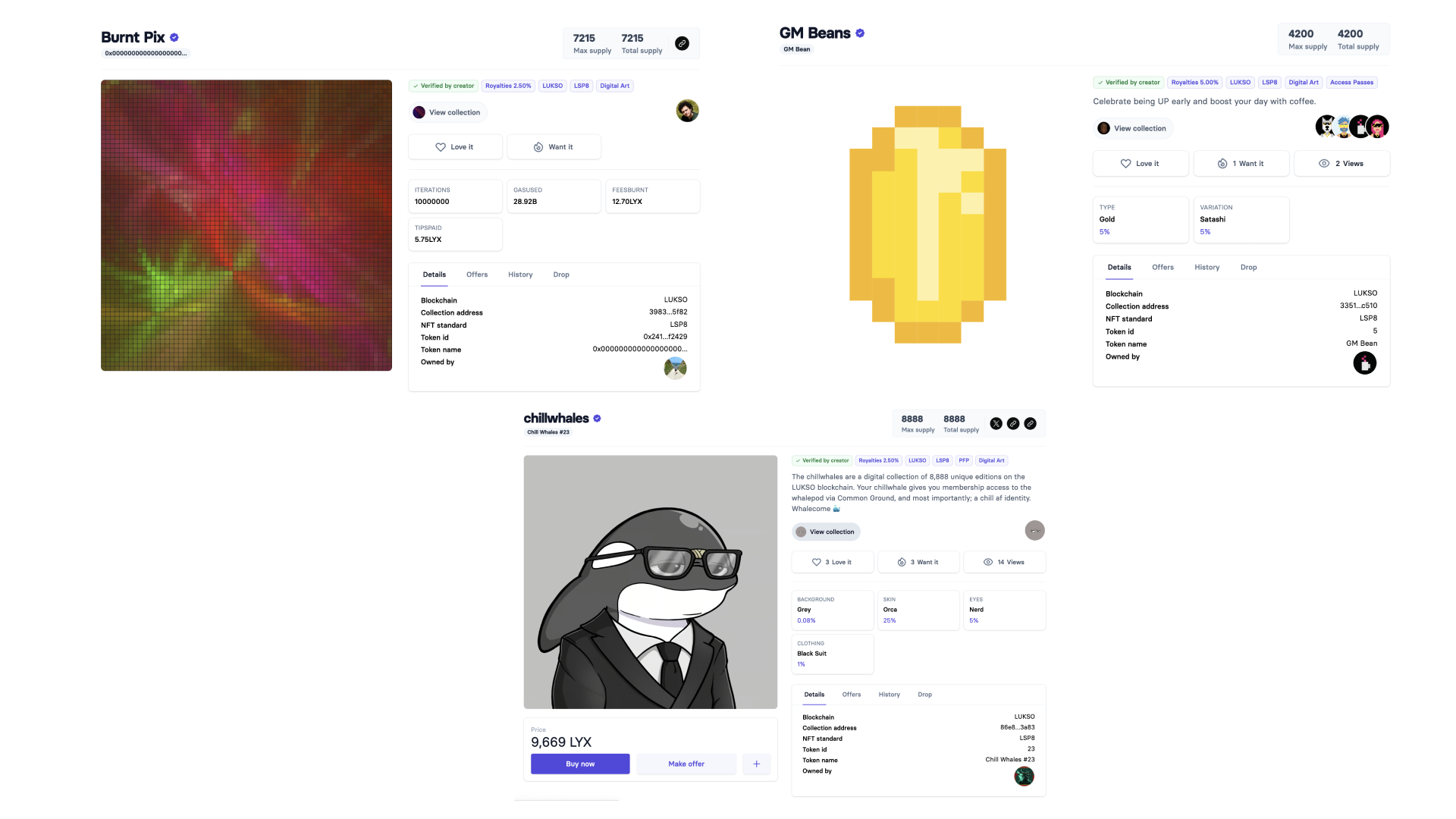Click the chillwhales NFT thumbnail image
This screenshot has height=819, width=1456.
[x=650, y=580]
